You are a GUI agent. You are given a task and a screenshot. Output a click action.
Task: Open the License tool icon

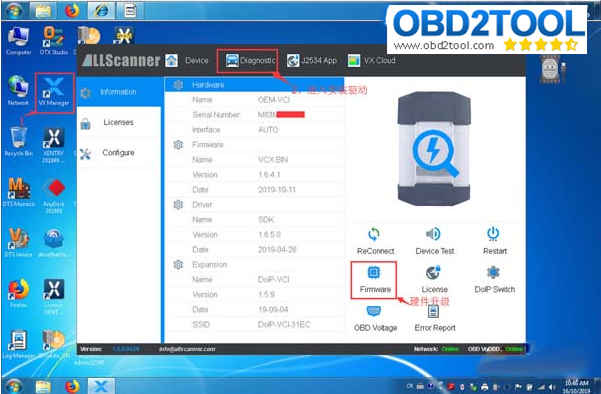tap(434, 273)
